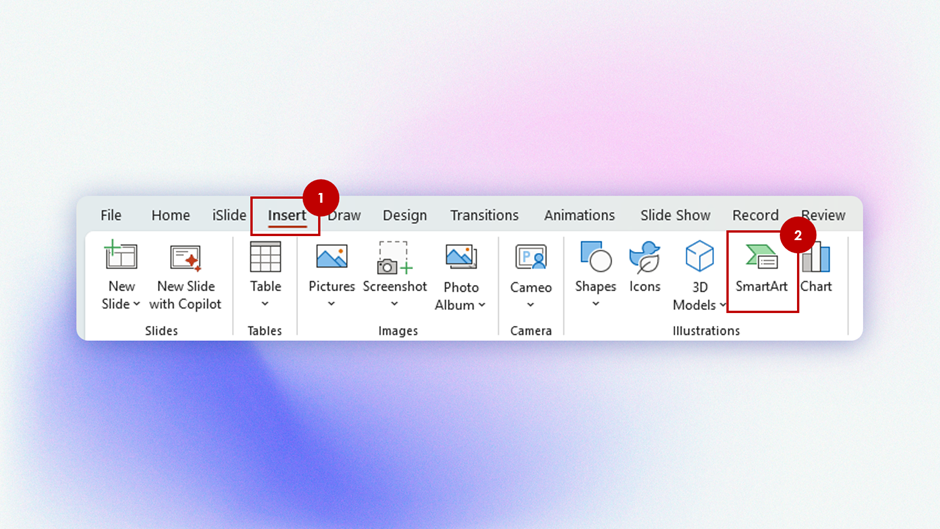Open the Photo Album dropdown arrow
The height and width of the screenshot is (529, 940).
[x=482, y=305]
